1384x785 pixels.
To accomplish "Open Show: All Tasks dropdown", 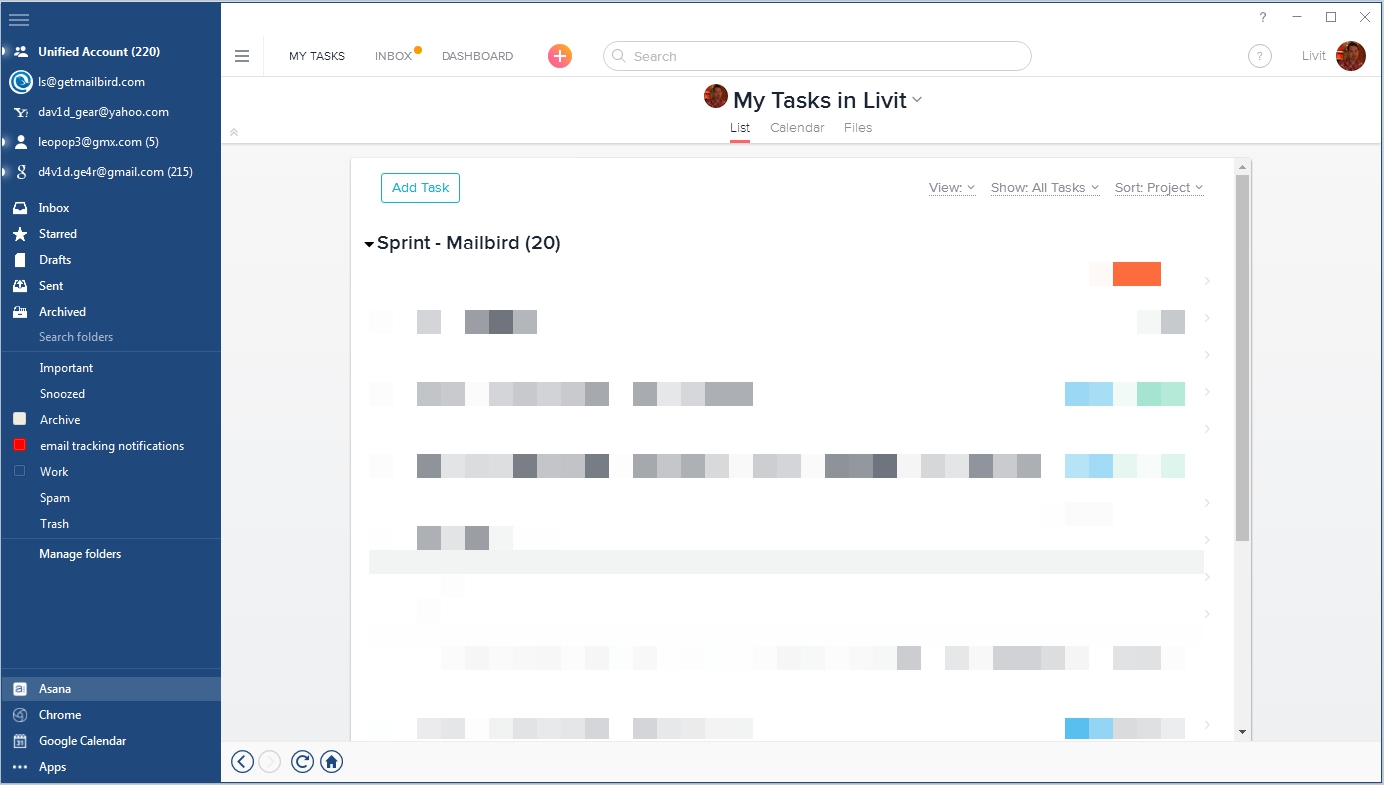I will pos(1045,188).
